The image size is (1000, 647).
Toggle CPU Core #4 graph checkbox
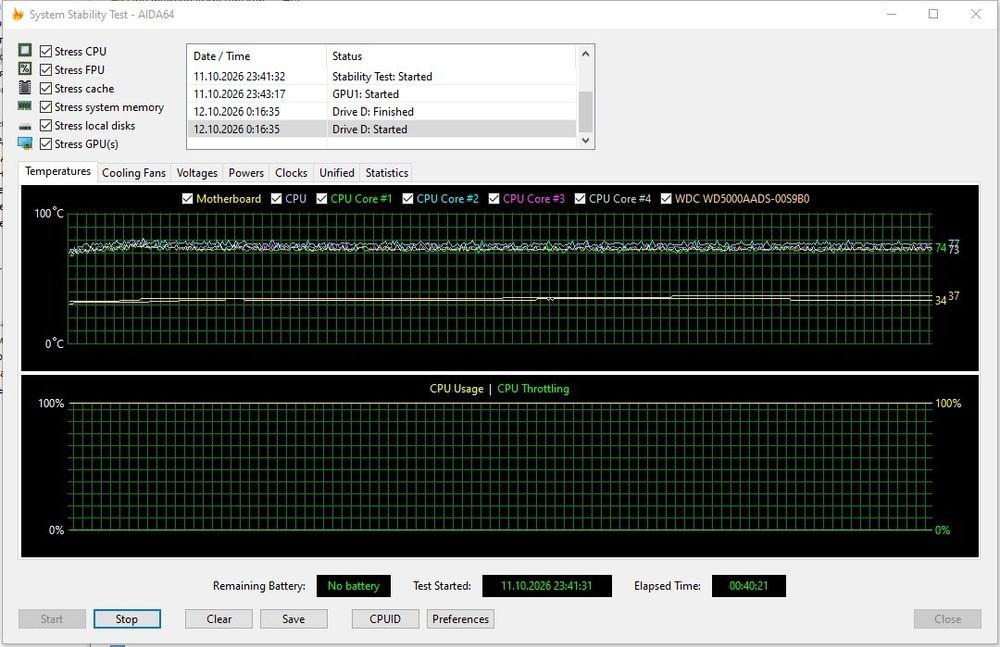tap(580, 198)
